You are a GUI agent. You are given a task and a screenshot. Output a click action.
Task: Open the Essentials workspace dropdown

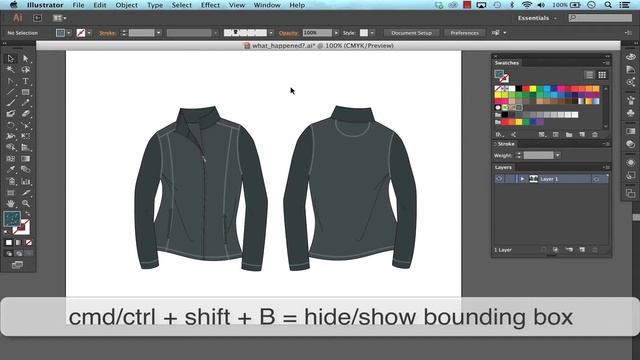point(537,18)
